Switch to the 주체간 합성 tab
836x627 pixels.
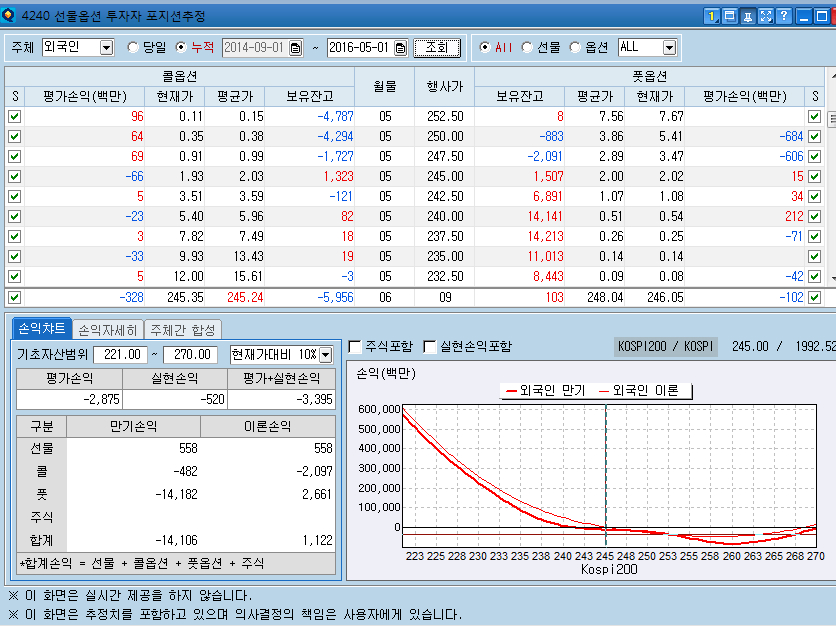click(183, 329)
